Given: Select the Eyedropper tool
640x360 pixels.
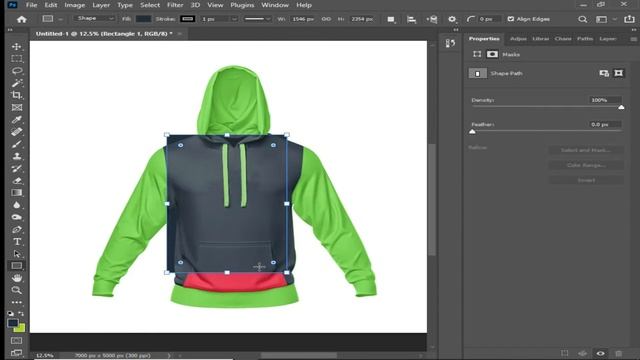Looking at the screenshot, I should coord(17,120).
